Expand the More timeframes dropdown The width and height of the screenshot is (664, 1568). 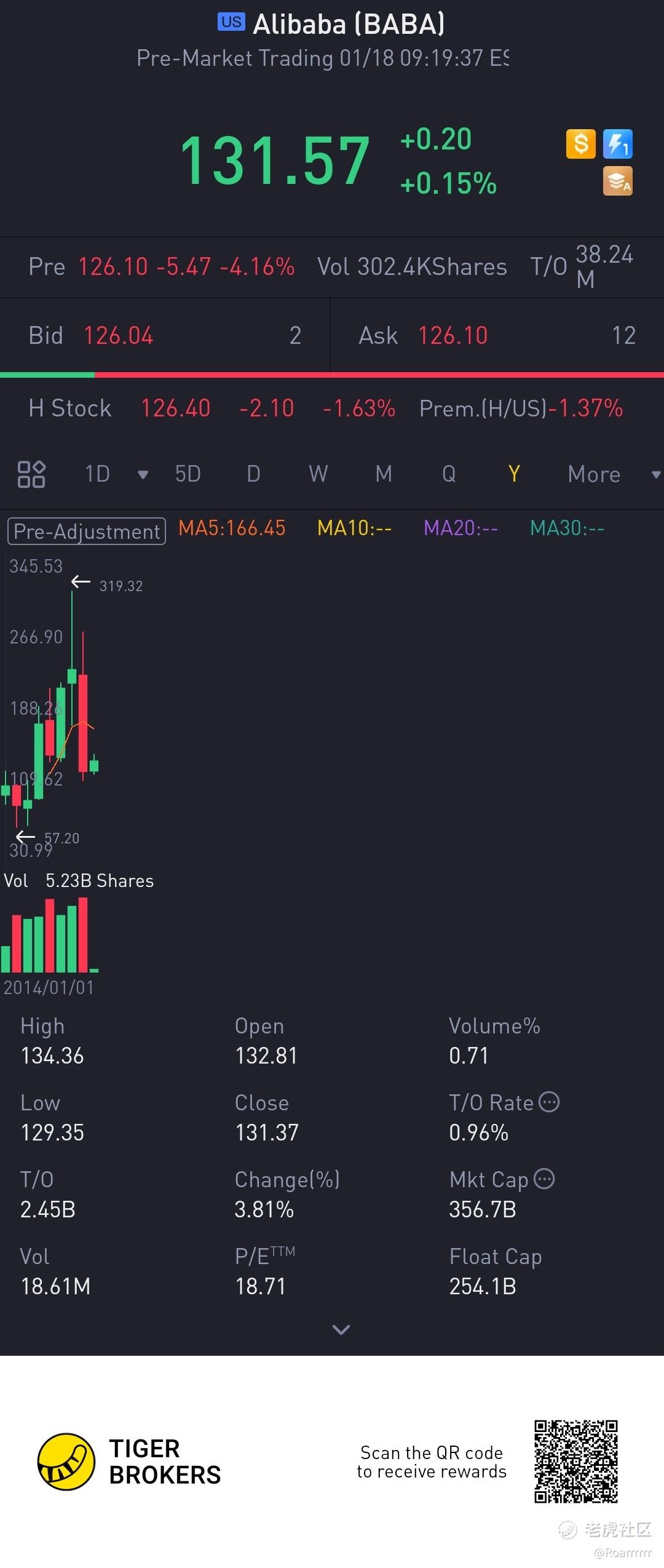pyautogui.click(x=655, y=474)
